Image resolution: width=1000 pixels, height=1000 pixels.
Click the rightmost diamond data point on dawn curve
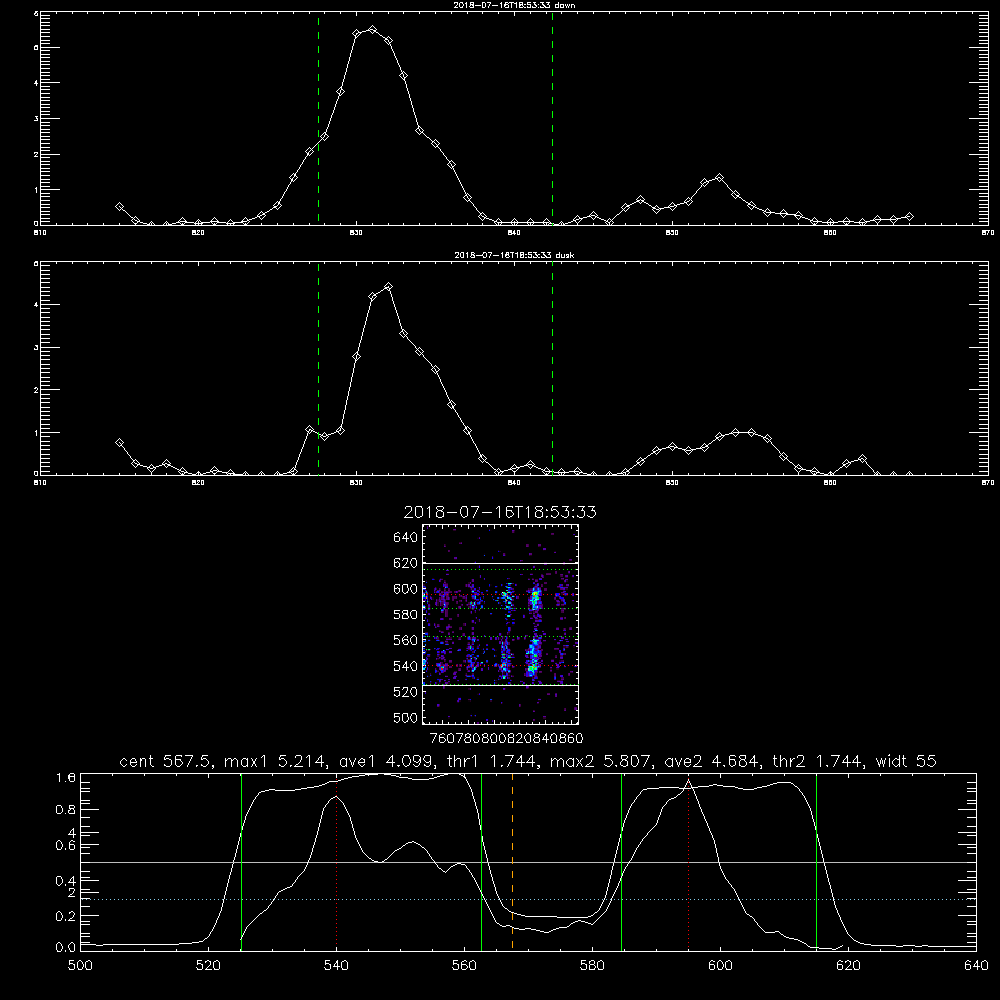[909, 217]
